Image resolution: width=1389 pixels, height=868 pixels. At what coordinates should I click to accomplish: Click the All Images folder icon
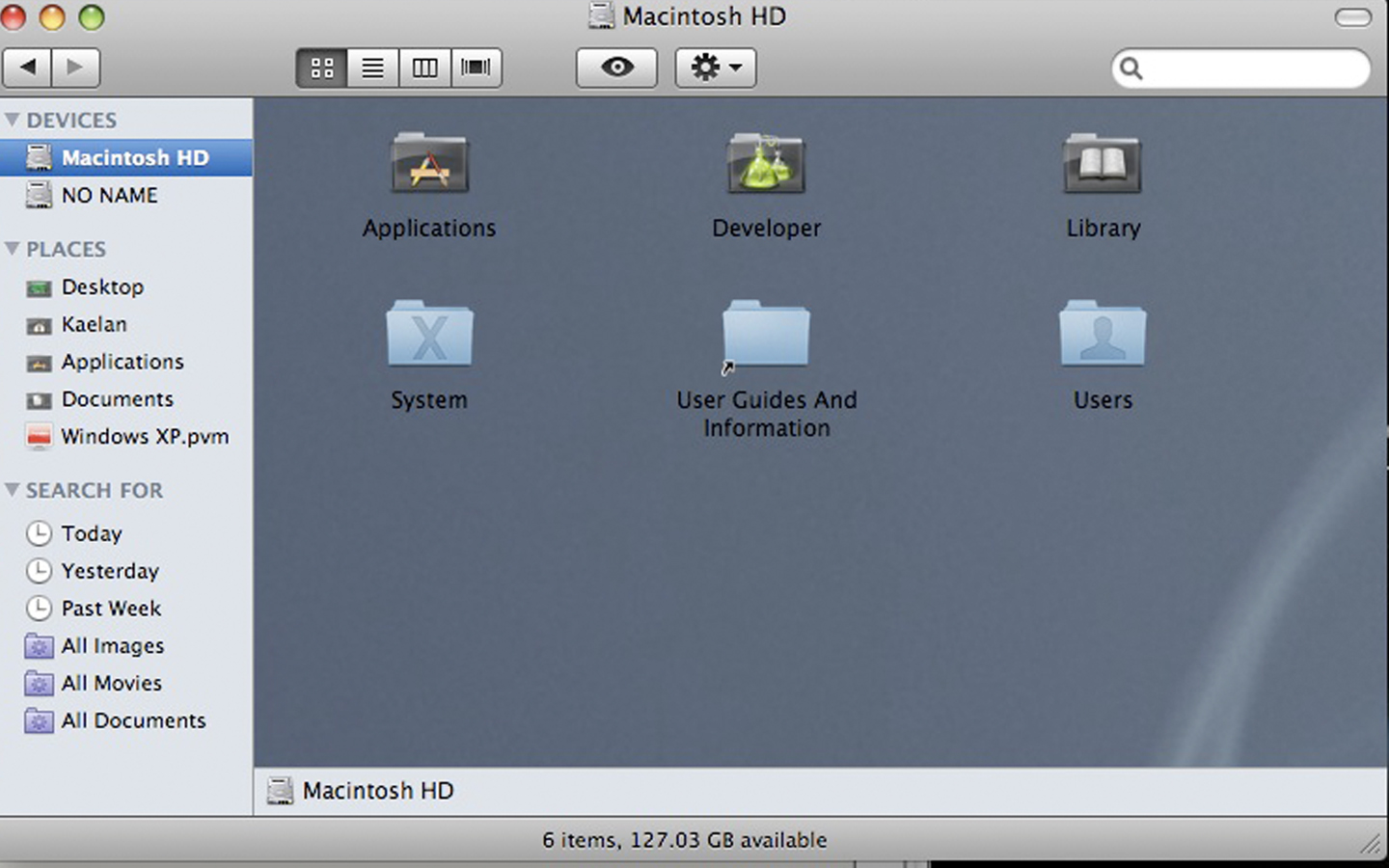[x=39, y=645]
